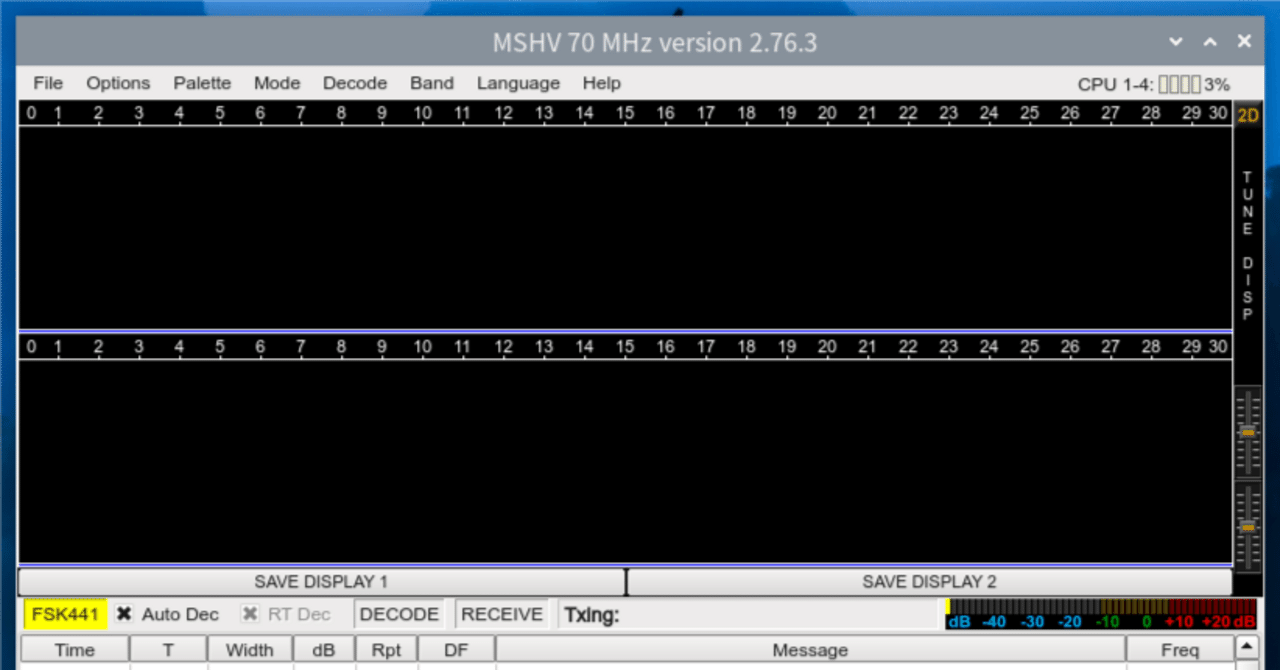The image size is (1280, 670).
Task: Click inside the upper waterfall display
Action: [x=625, y=227]
